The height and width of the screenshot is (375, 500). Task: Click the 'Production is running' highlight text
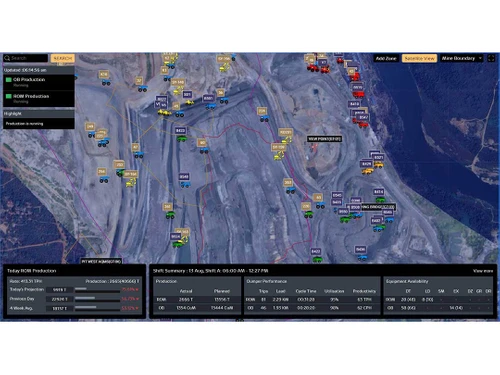point(24,124)
